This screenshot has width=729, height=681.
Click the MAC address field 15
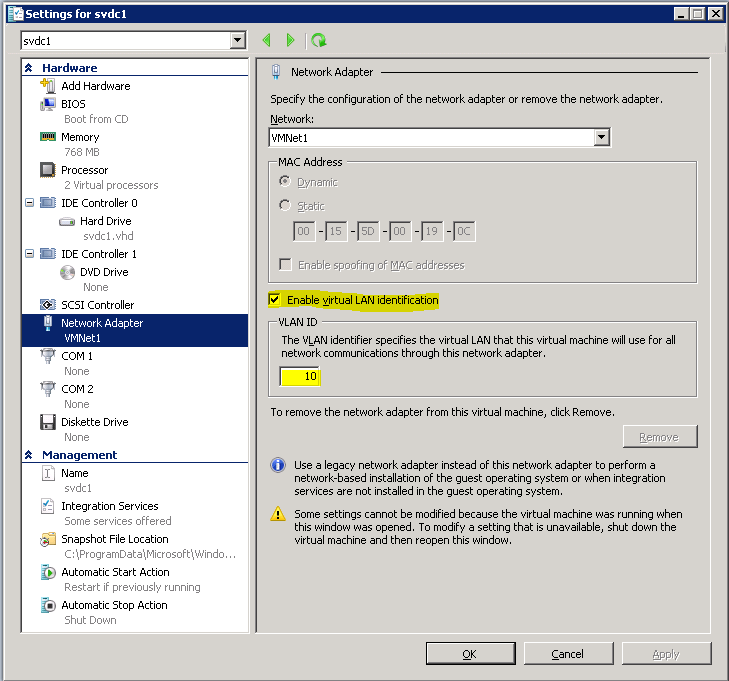(x=336, y=231)
